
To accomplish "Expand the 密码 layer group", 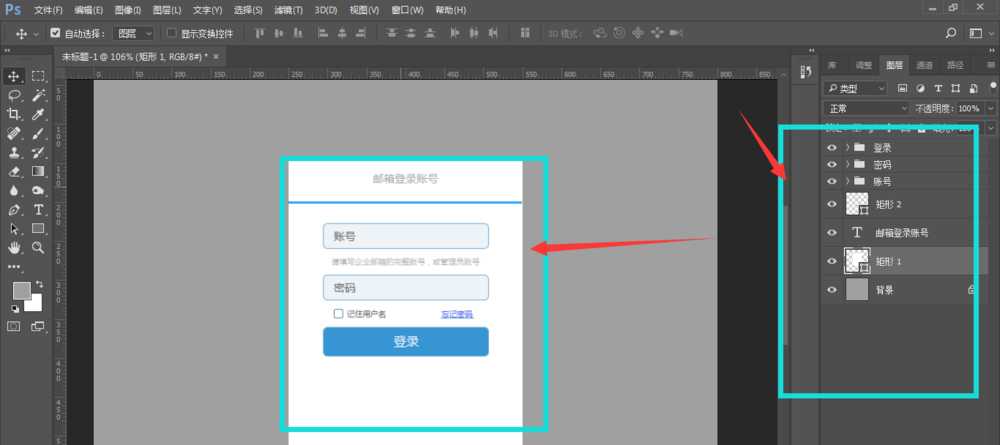I will click(847, 164).
